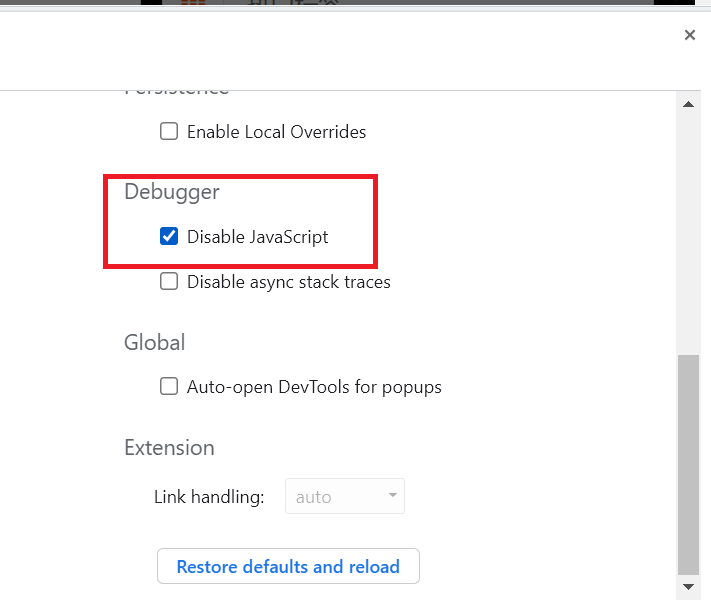Click the Debugger section heading
This screenshot has height=614, width=711.
point(171,192)
